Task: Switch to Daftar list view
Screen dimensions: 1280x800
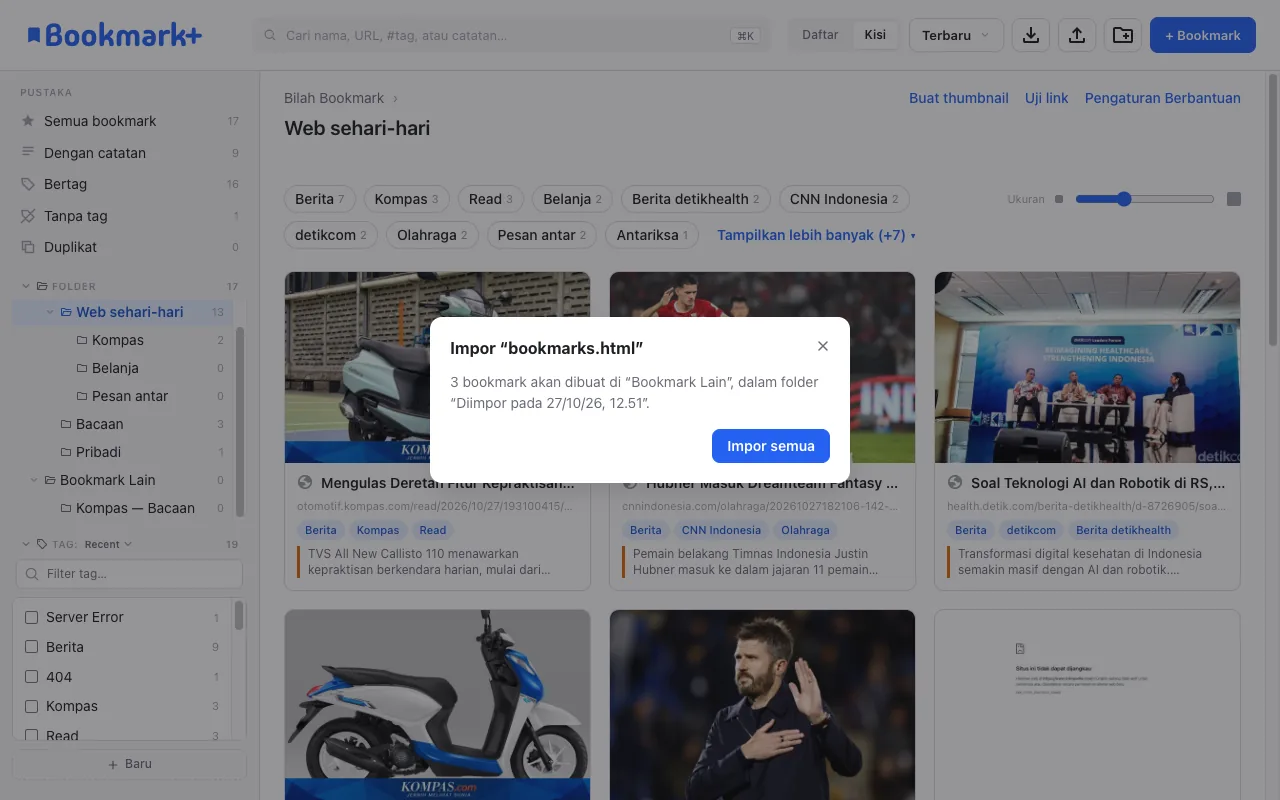Action: pyautogui.click(x=820, y=35)
